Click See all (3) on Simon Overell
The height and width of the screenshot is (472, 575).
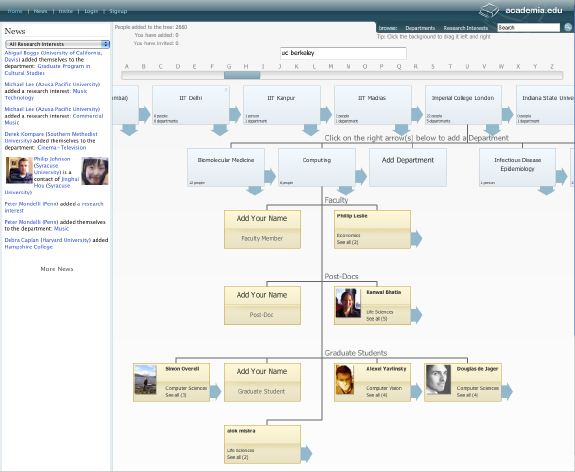click(176, 395)
